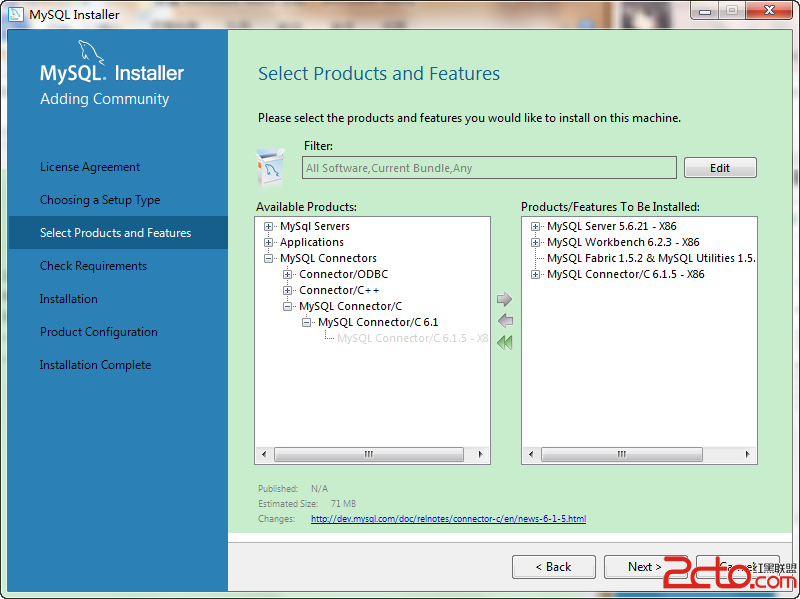The height and width of the screenshot is (599, 800).
Task: Click the software box filter icon
Action: click(270, 167)
